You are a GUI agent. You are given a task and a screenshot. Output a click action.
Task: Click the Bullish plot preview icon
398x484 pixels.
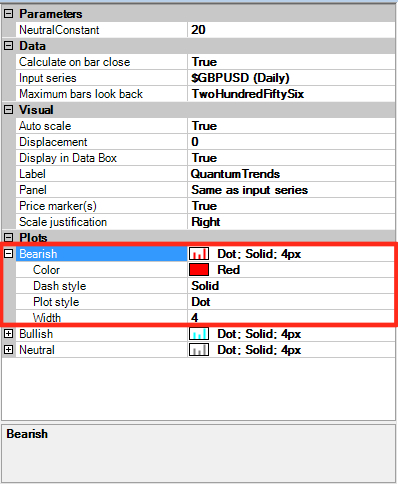[199, 334]
